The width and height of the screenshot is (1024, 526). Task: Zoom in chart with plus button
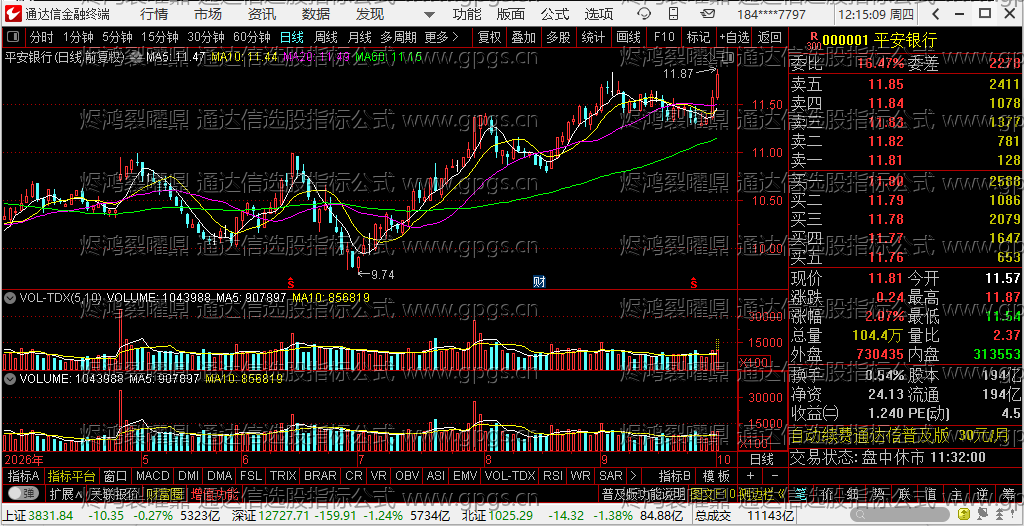pyautogui.click(x=751, y=475)
